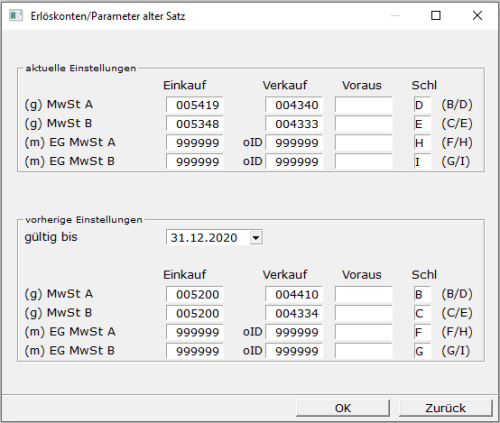This screenshot has height=423, width=500.
Task: Focus previous Voraus field for EG MwSt B
Action: [364, 351]
